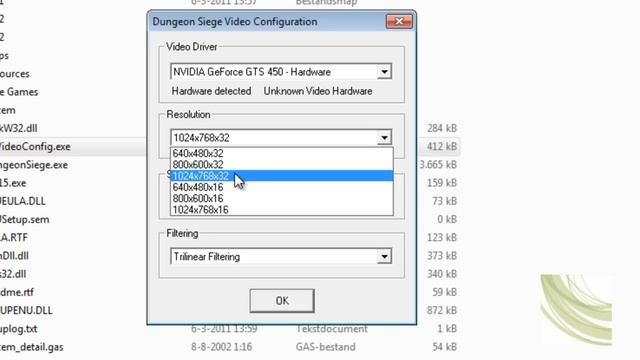Select the Setup.sem file in Explorer

click(25, 220)
